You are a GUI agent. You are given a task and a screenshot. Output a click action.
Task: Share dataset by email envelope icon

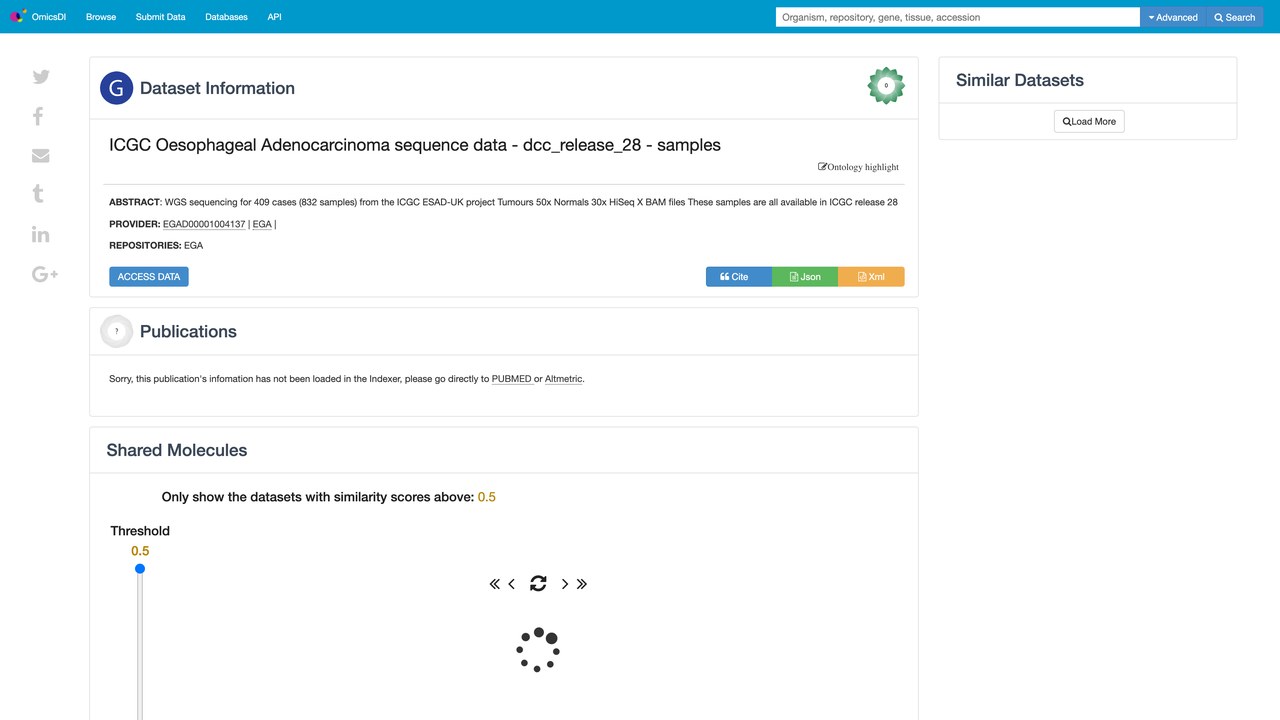point(41,155)
